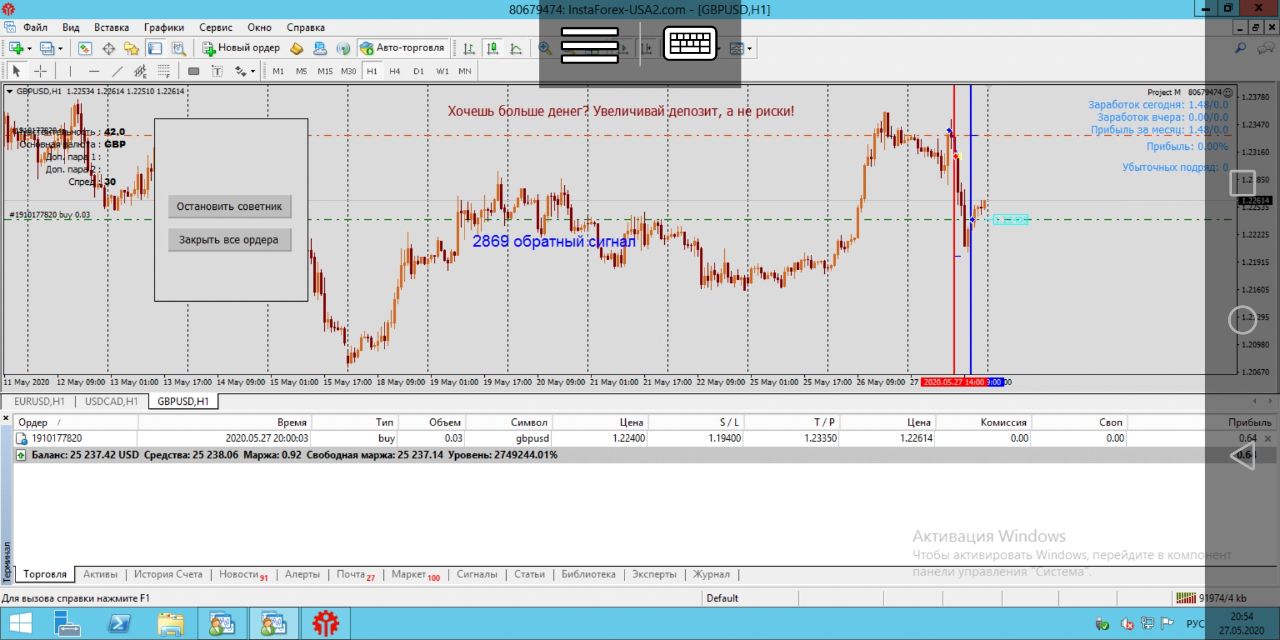This screenshot has width=1280, height=640.
Task: Open the Market Watch icon
Action: click(x=85, y=48)
